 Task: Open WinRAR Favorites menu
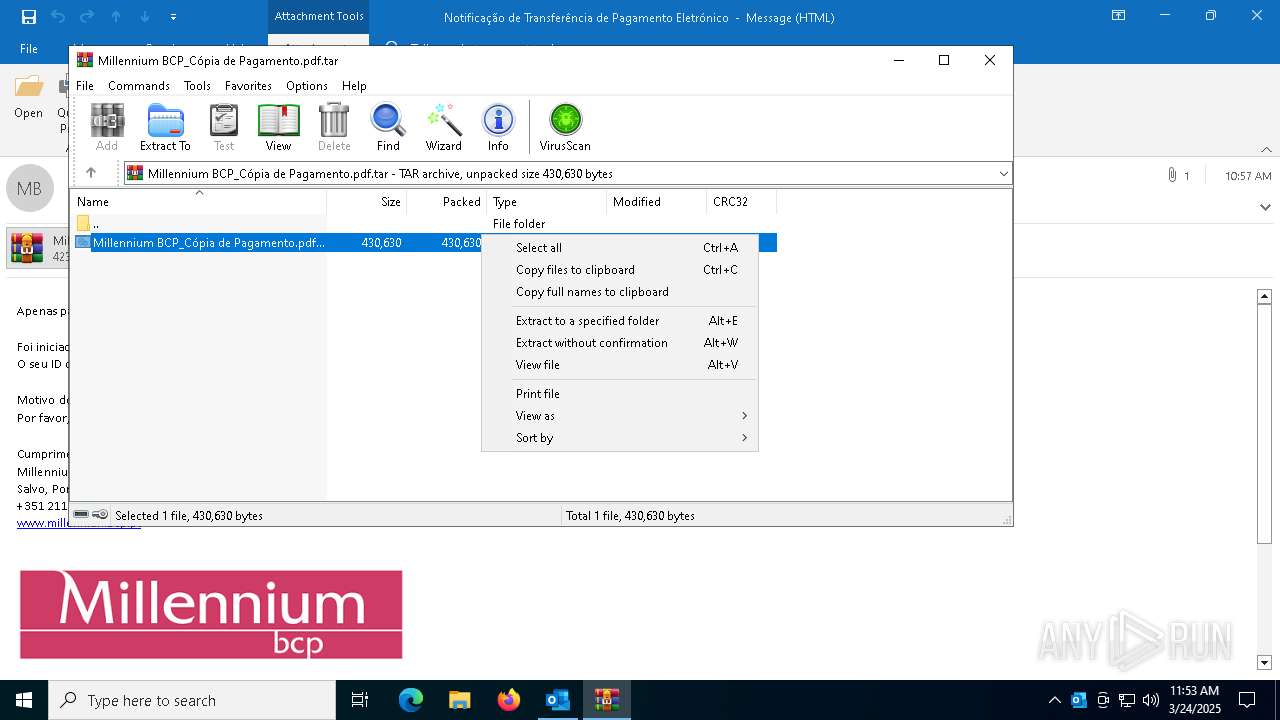[x=248, y=86]
